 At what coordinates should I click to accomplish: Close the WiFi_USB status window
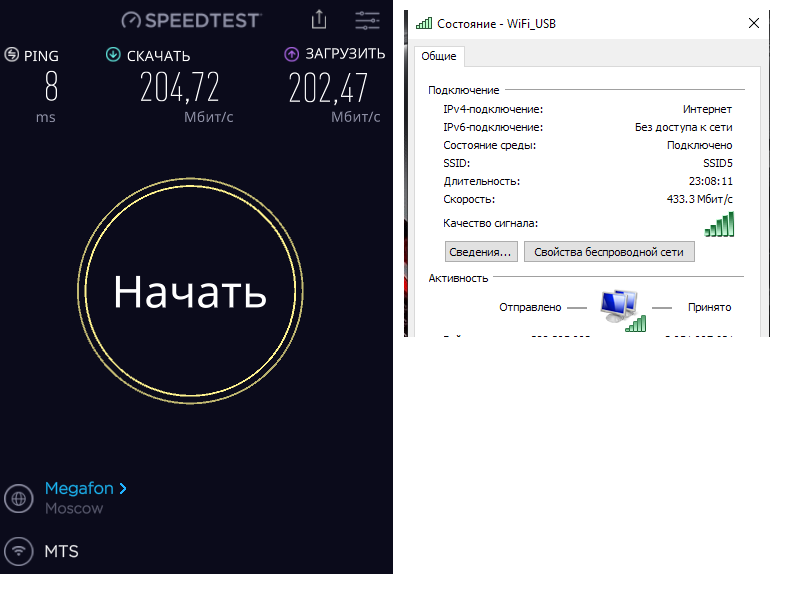click(x=753, y=22)
